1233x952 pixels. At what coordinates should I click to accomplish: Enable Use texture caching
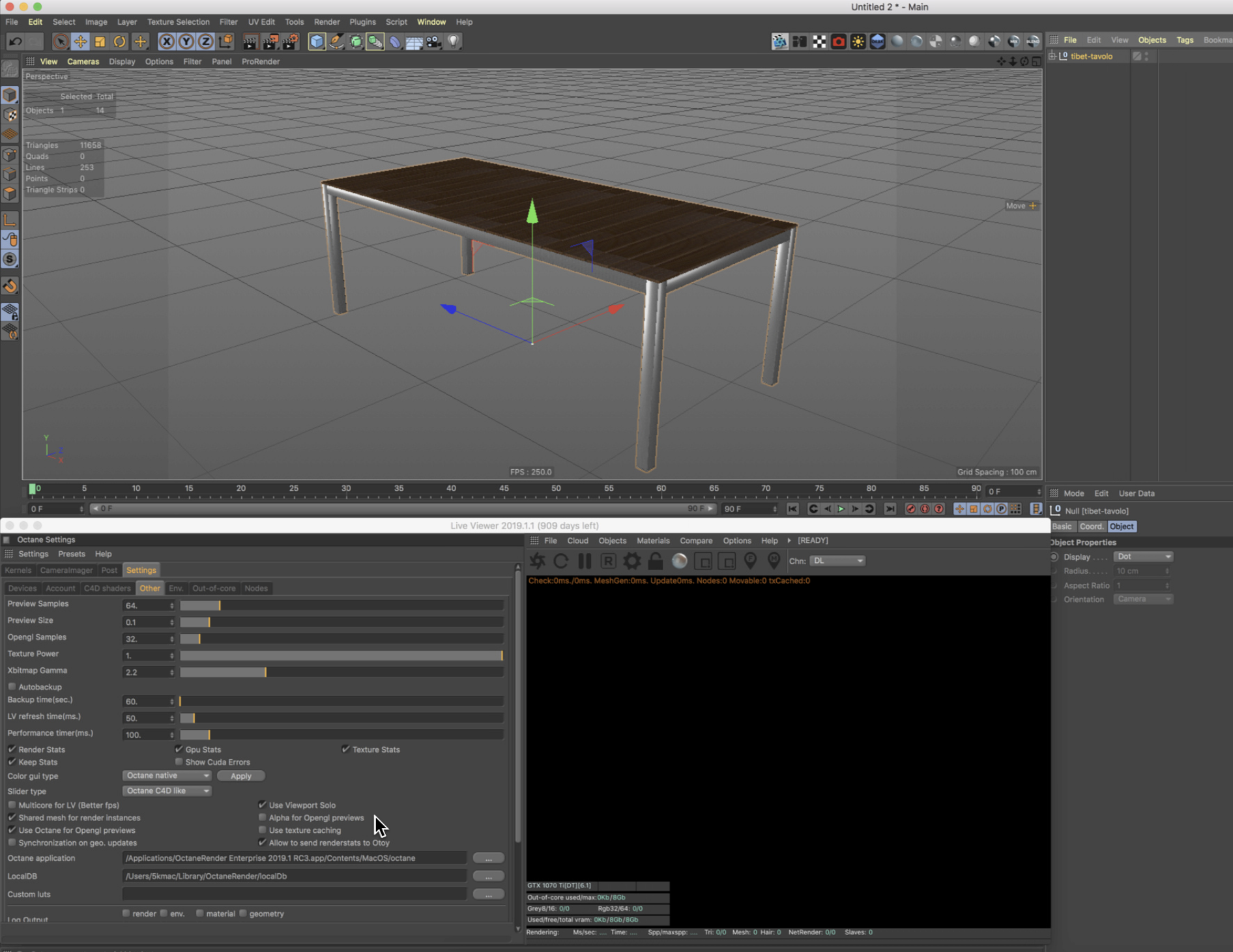click(x=262, y=830)
